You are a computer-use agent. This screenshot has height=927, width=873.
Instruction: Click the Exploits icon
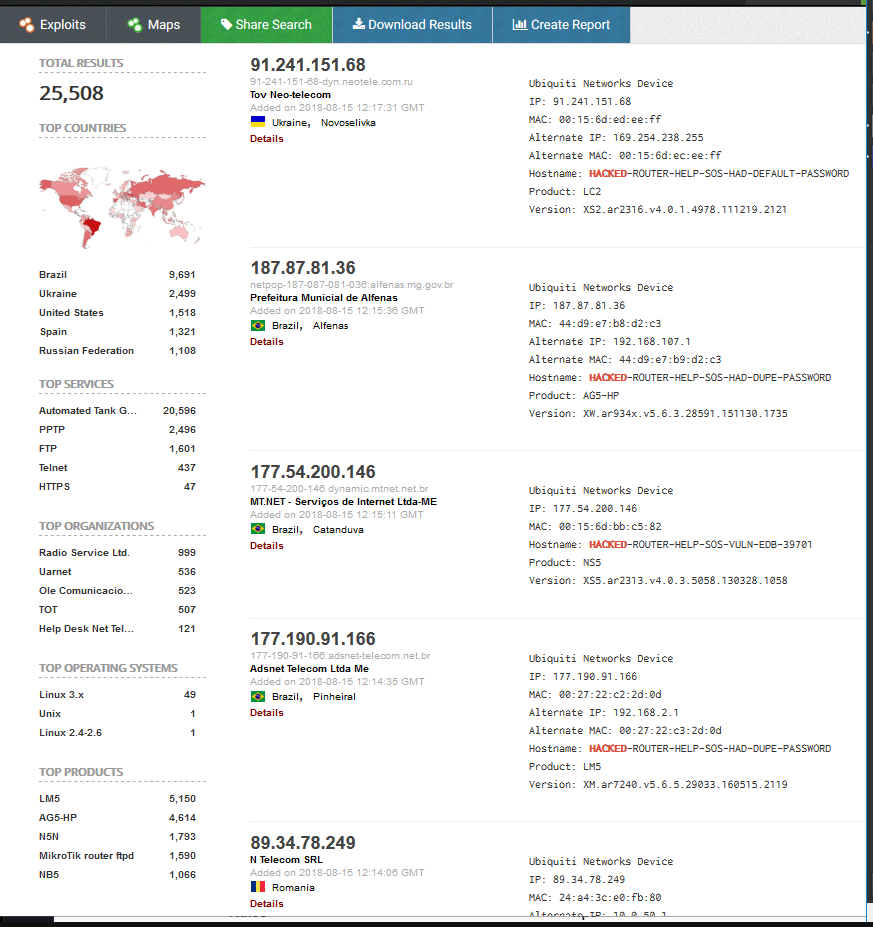click(x=27, y=25)
